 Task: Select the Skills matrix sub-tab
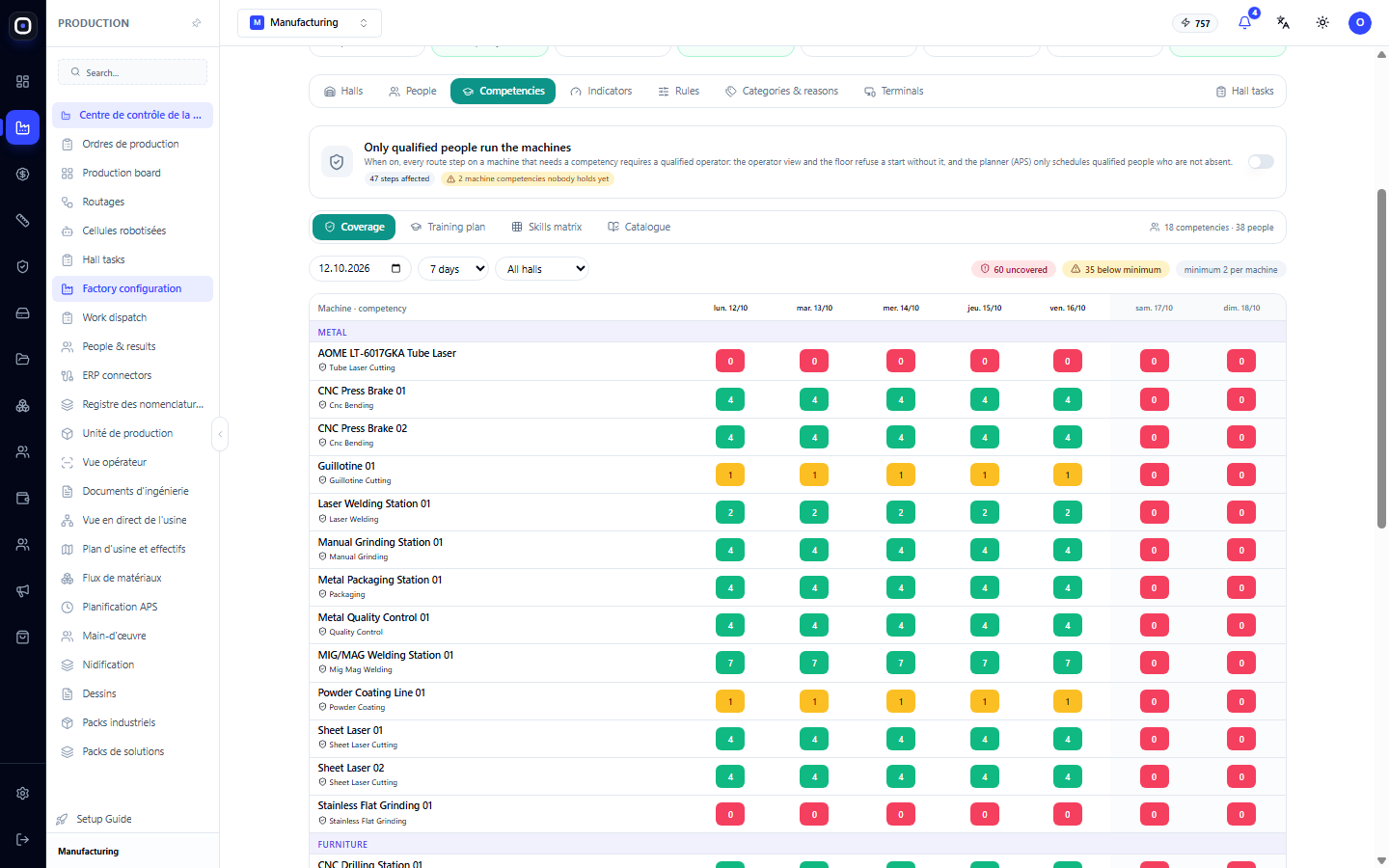tap(547, 228)
